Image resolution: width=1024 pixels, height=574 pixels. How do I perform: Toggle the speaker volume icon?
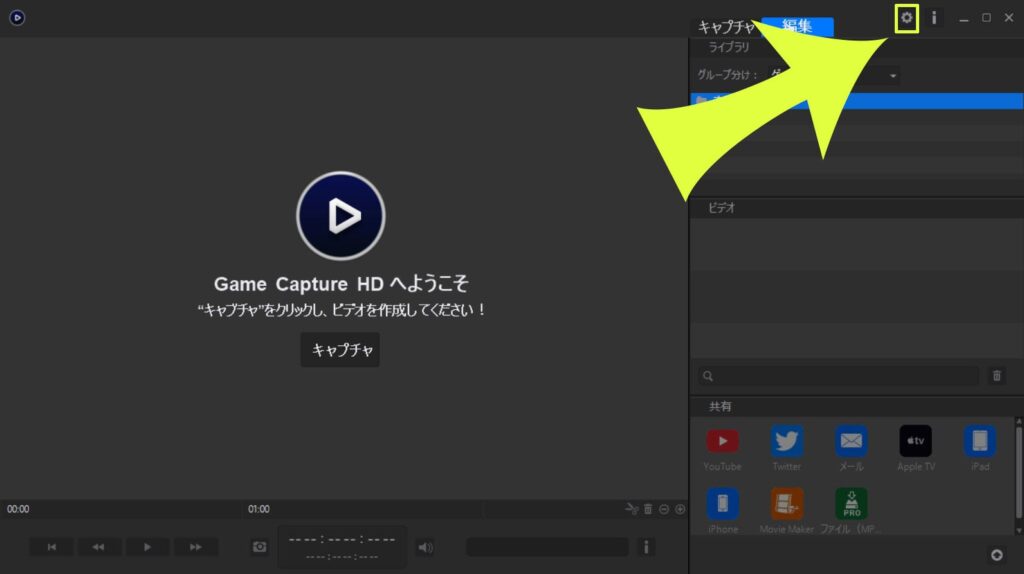pos(425,547)
